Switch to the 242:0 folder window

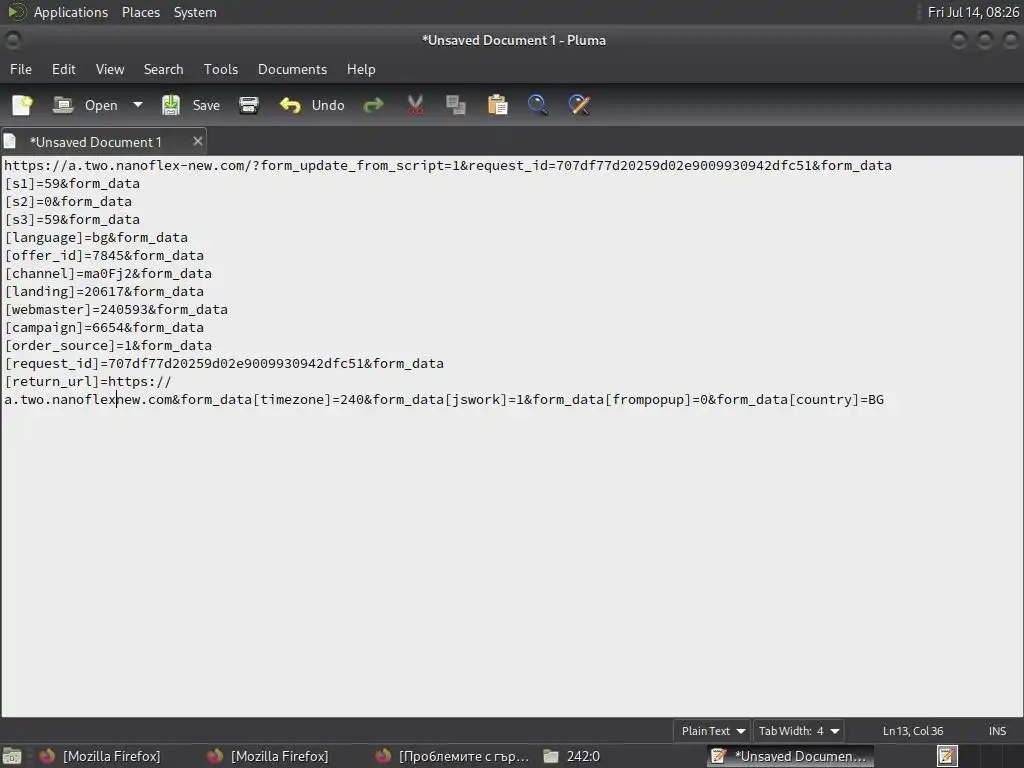pyautogui.click(x=572, y=756)
